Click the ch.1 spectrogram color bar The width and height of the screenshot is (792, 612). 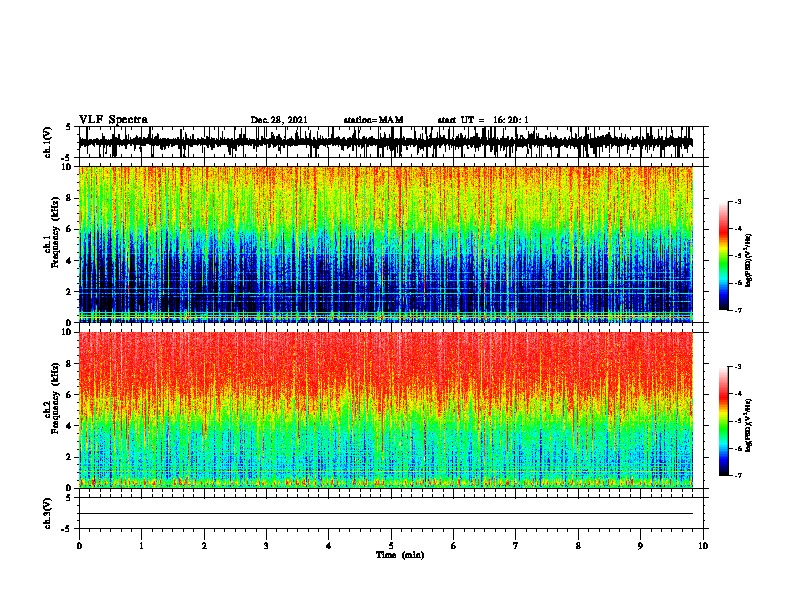click(x=723, y=256)
